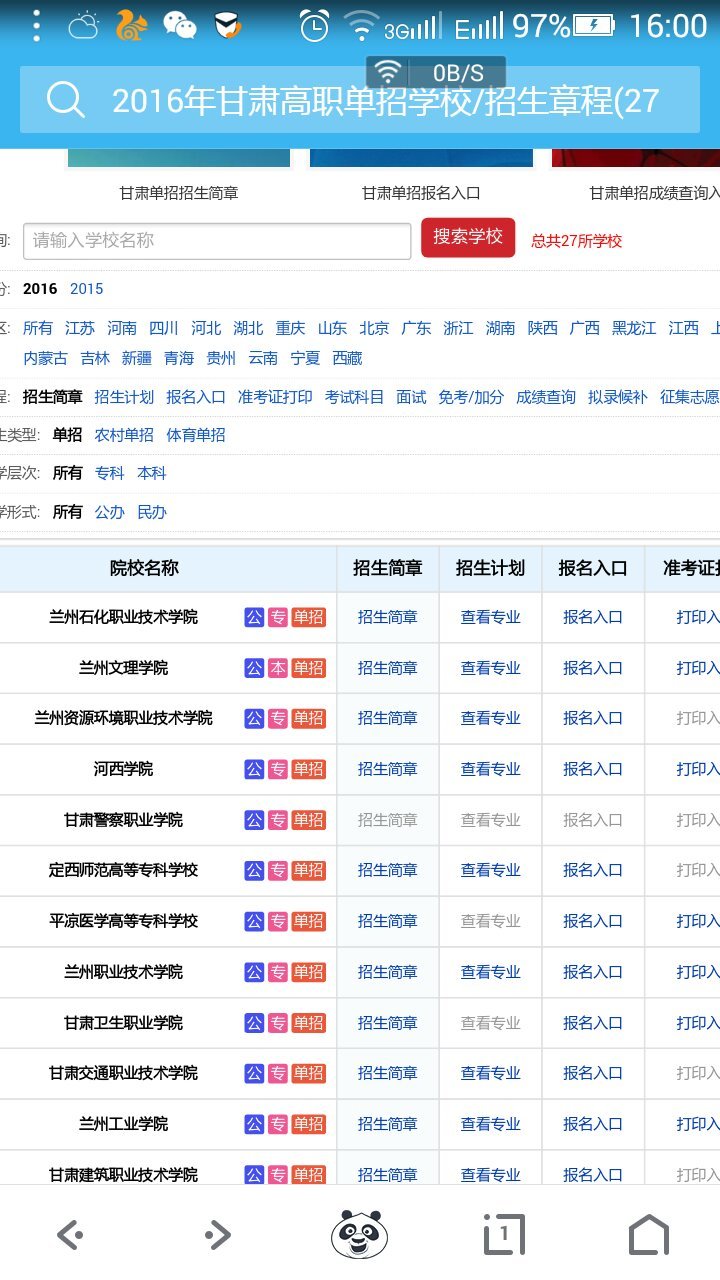Switch to the 招生计划 section tab

click(x=124, y=397)
